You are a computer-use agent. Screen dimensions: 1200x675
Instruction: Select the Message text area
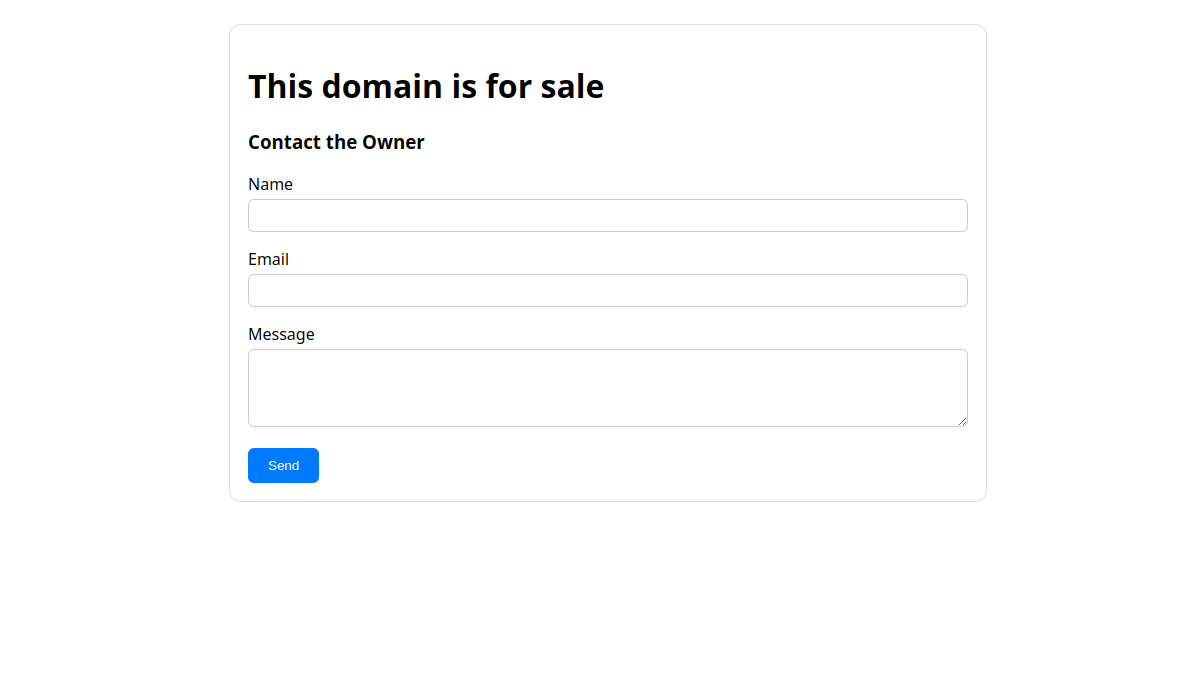pos(608,388)
